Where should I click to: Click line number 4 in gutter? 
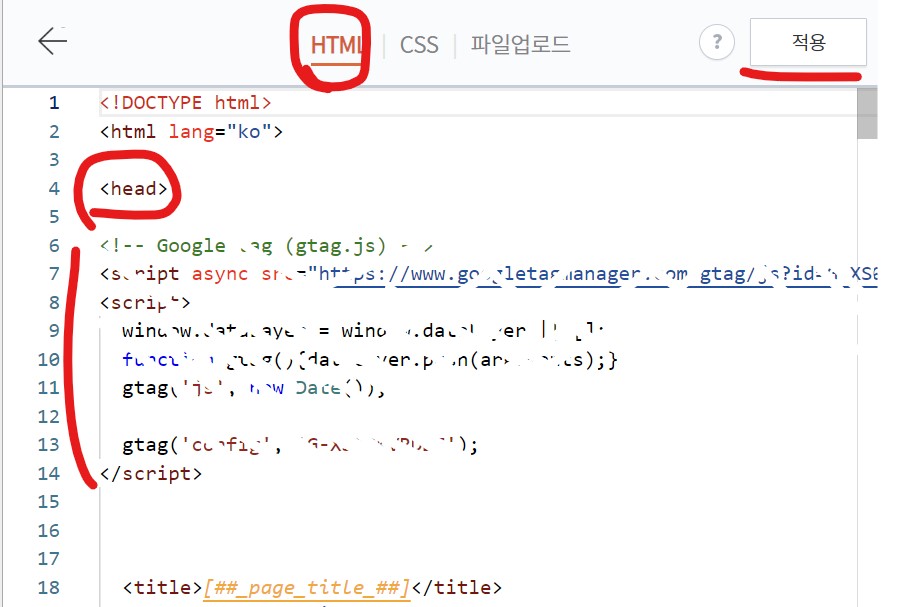coord(54,188)
